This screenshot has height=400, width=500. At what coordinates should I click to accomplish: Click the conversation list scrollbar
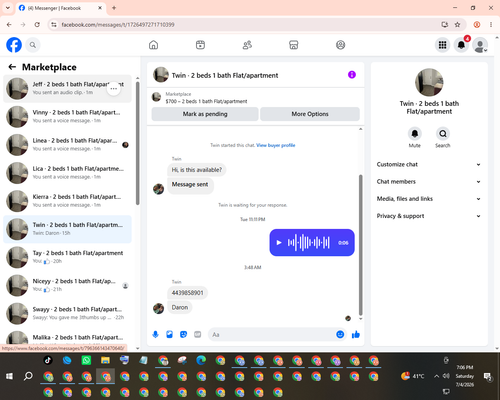[x=137, y=143]
